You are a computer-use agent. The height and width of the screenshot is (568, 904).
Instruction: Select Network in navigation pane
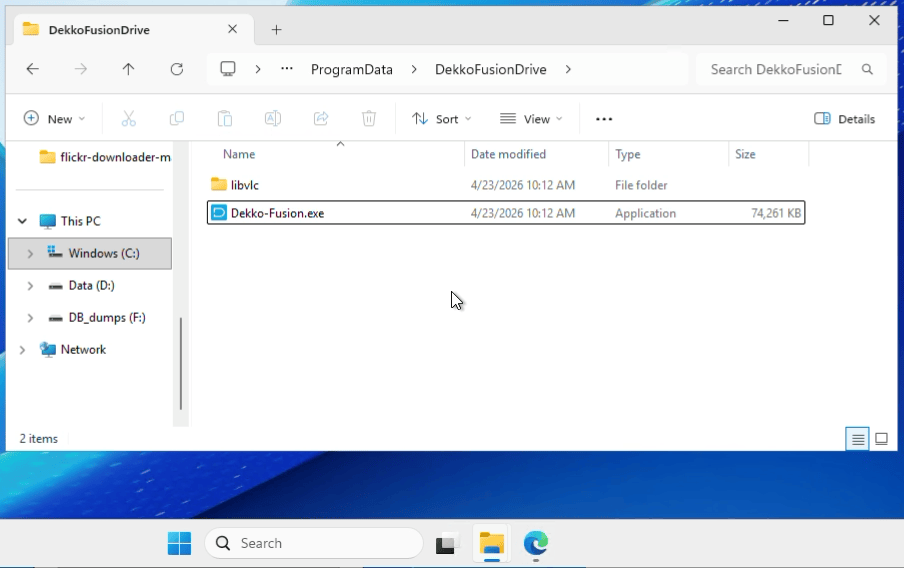coord(73,349)
